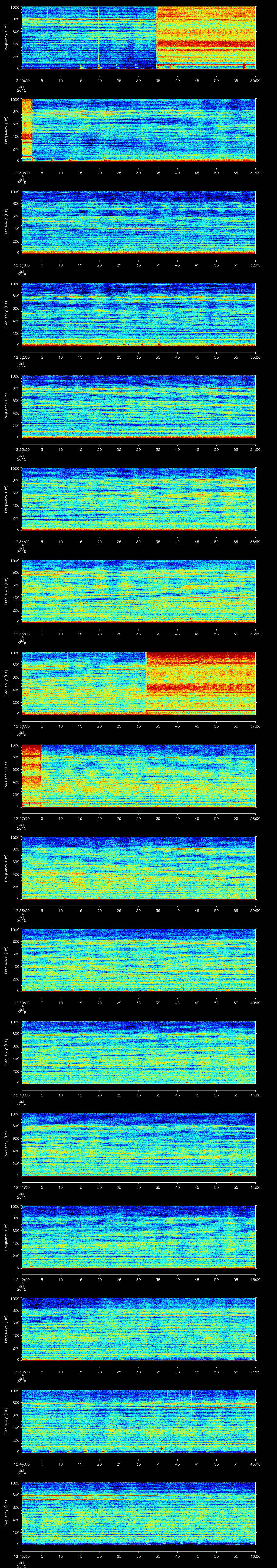277x1568 pixels.
Task: Select the spectrogram panel starting at 12:34:00
Action: click(x=139, y=499)
